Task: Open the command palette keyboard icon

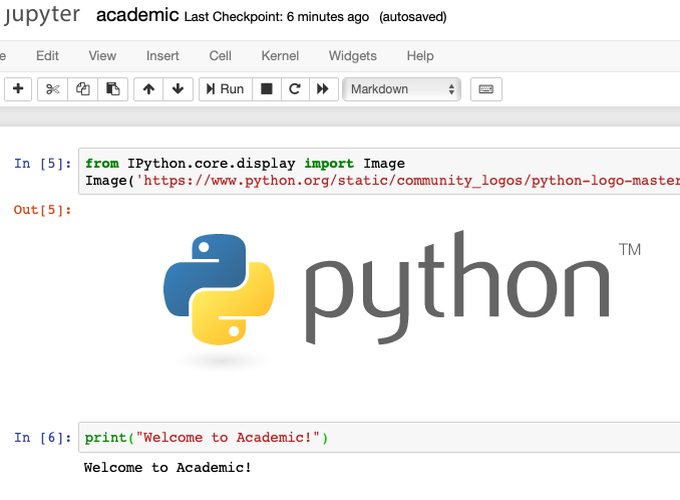Action: click(x=486, y=89)
